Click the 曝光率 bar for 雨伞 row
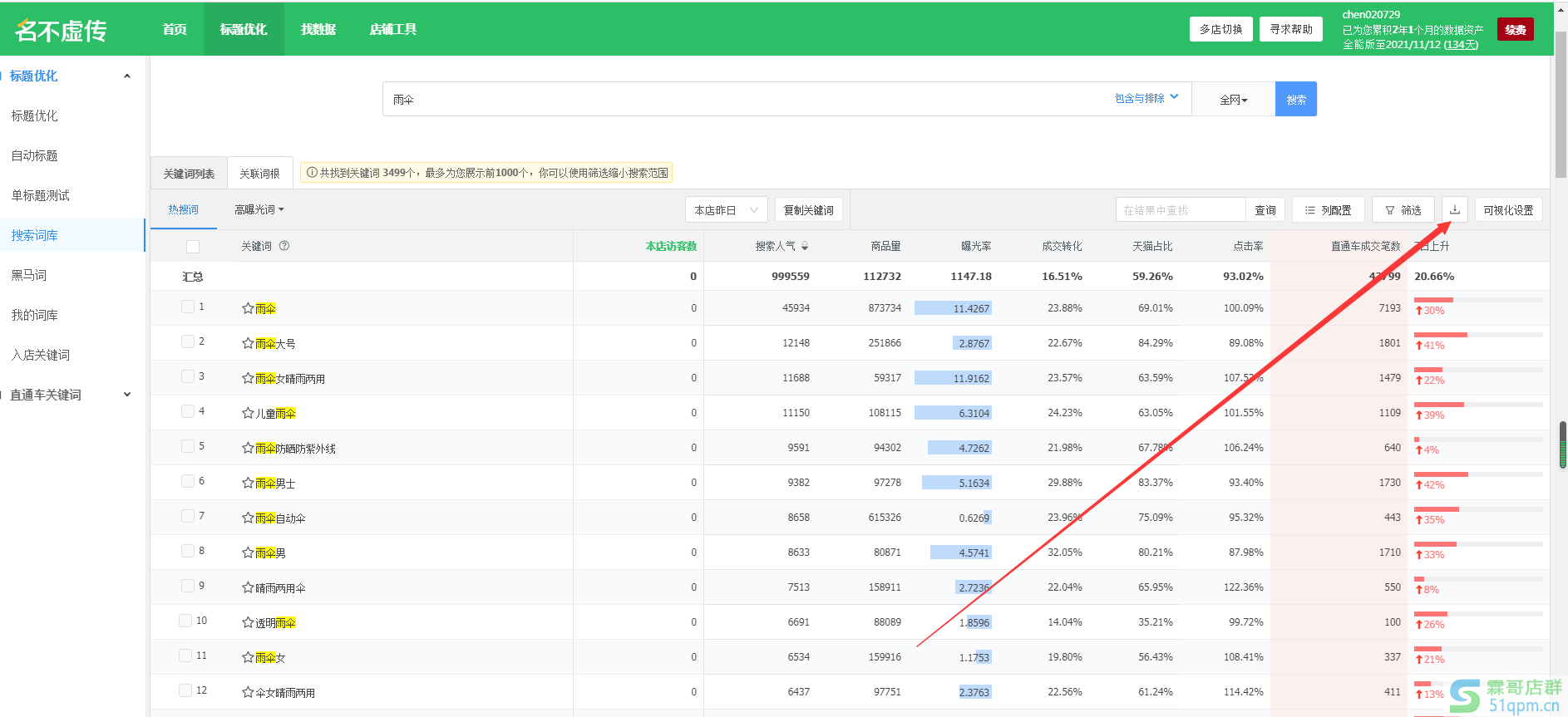Image resolution: width=1568 pixels, height=717 pixels. click(953, 308)
